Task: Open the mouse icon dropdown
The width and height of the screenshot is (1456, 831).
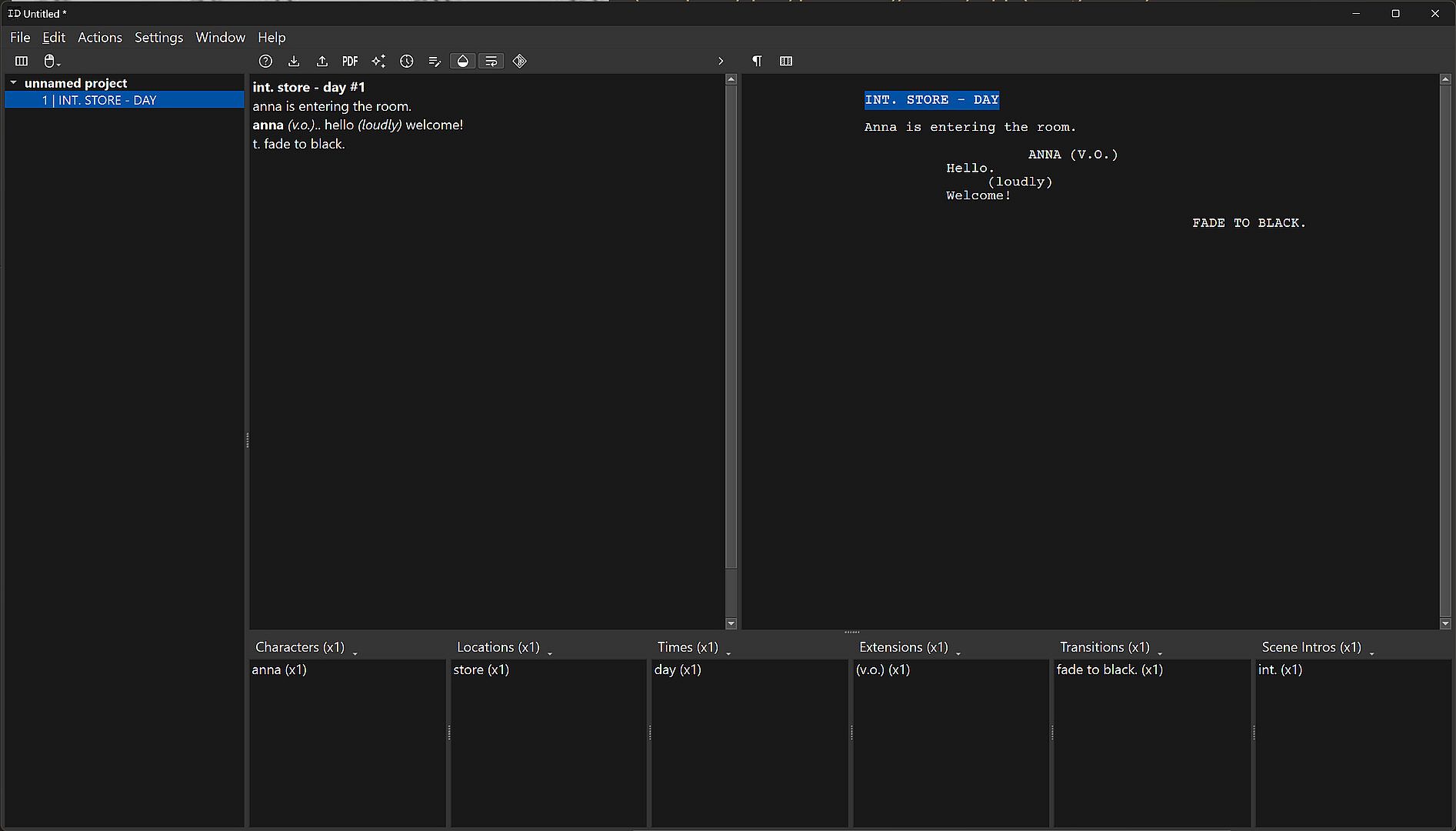Action: point(52,62)
